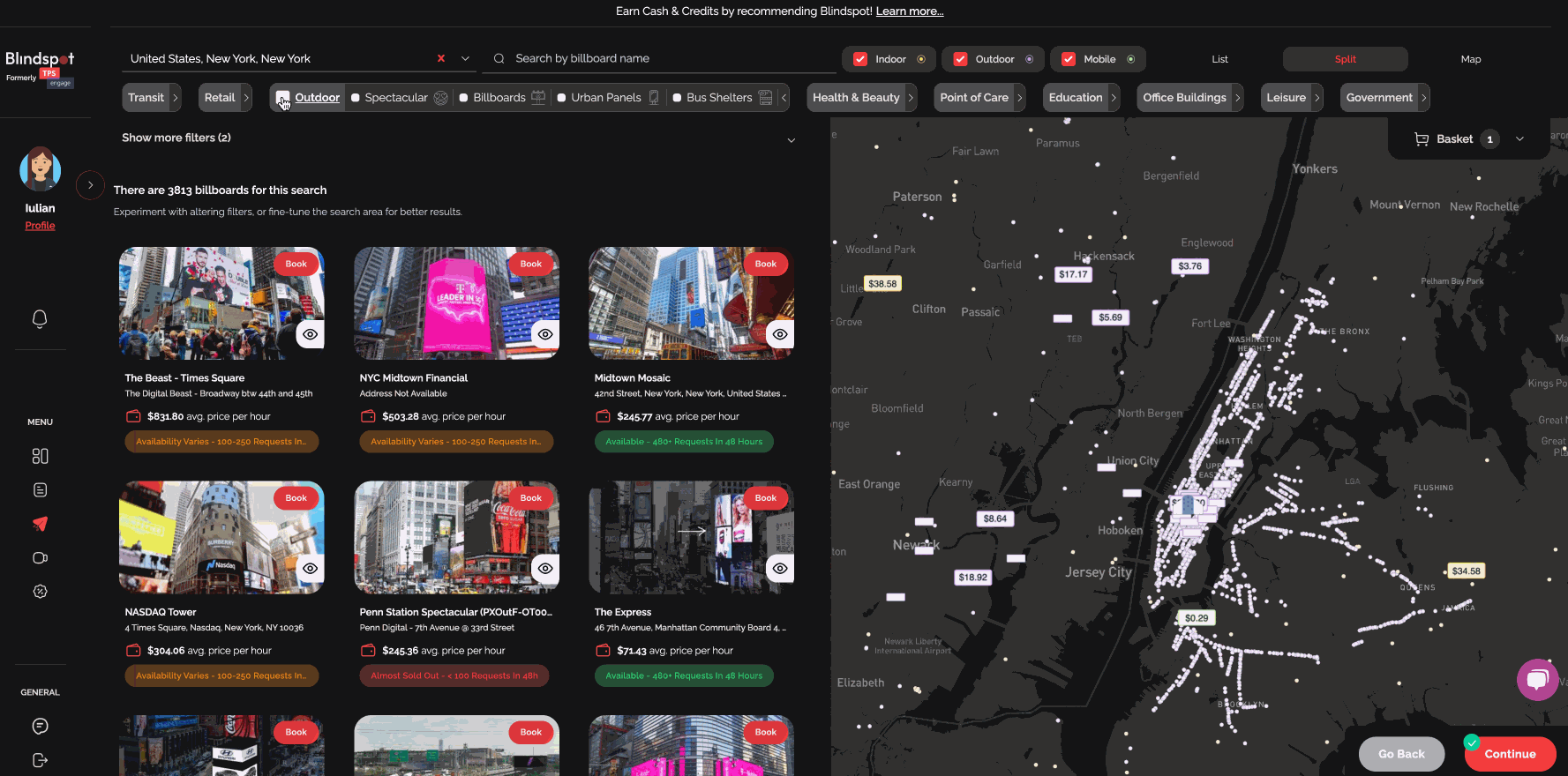
Task: Open the chat message icon under General
Action: coord(40,726)
